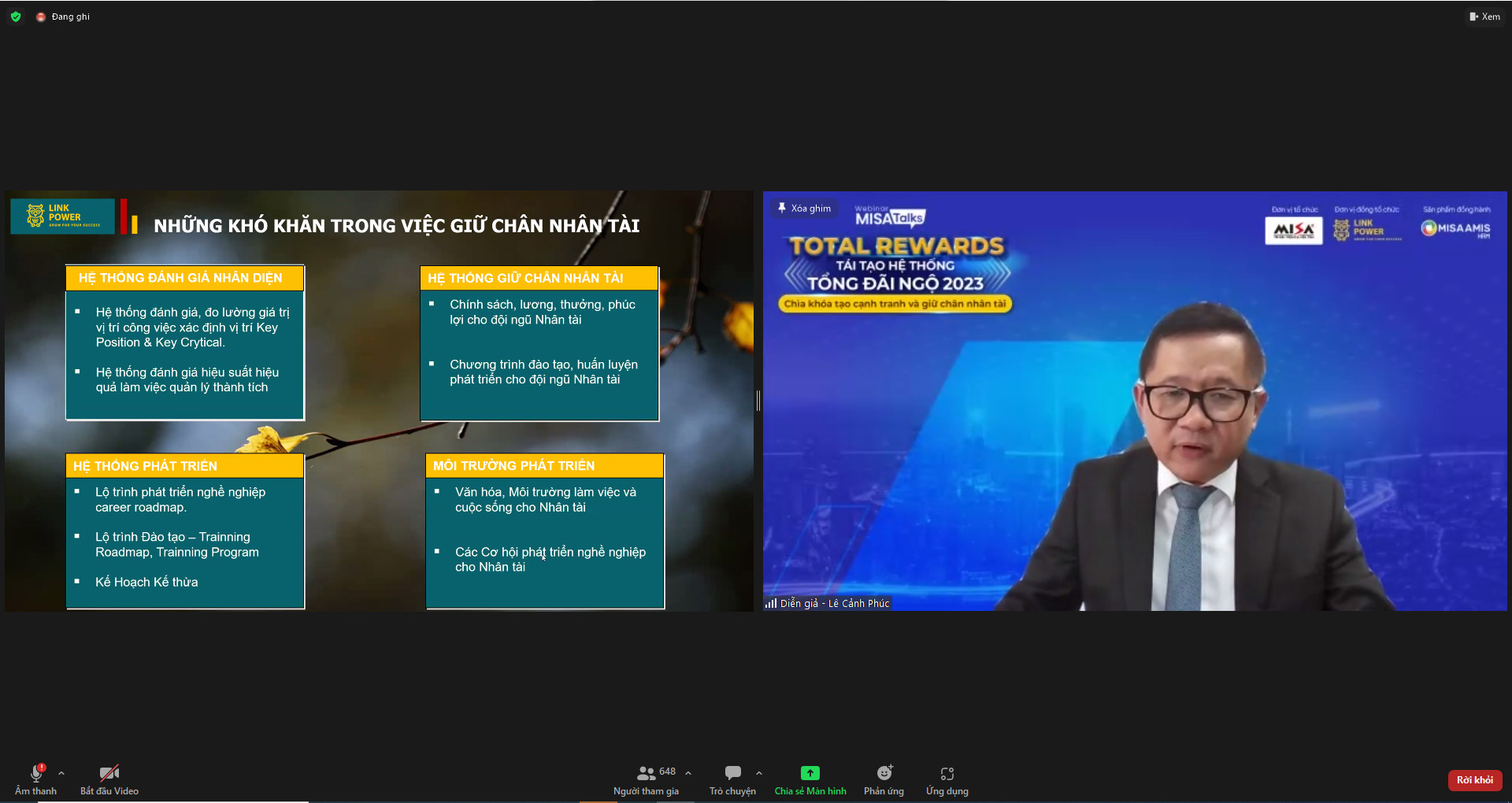Viewport: 1512px width, 803px height.
Task: Expand the chevron next to the chat icon
Action: (759, 773)
